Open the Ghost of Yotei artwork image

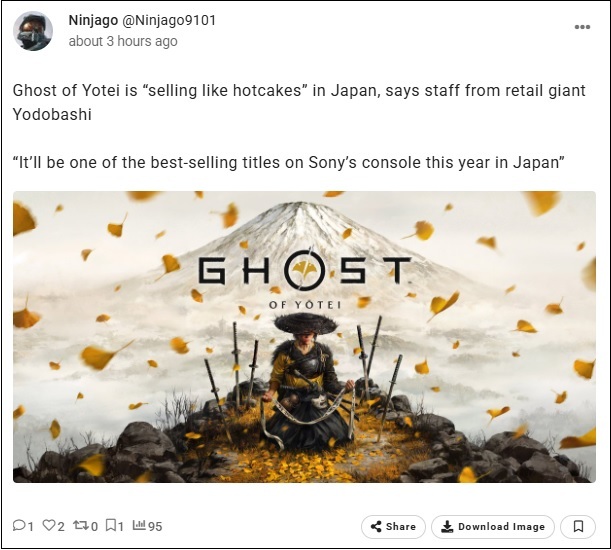click(x=304, y=337)
